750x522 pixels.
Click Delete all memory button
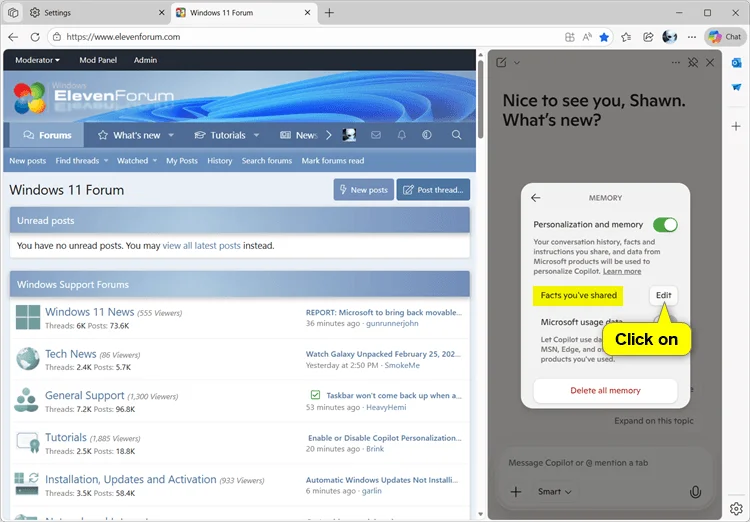click(605, 390)
